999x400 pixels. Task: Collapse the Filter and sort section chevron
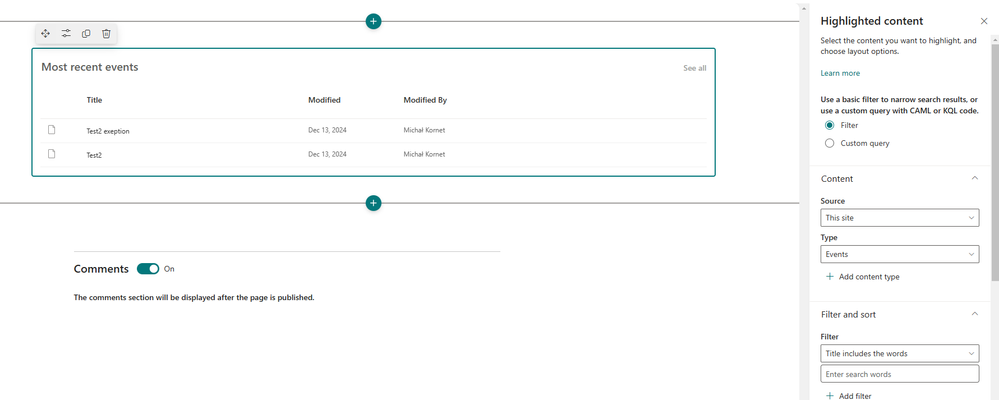pyautogui.click(x=974, y=314)
